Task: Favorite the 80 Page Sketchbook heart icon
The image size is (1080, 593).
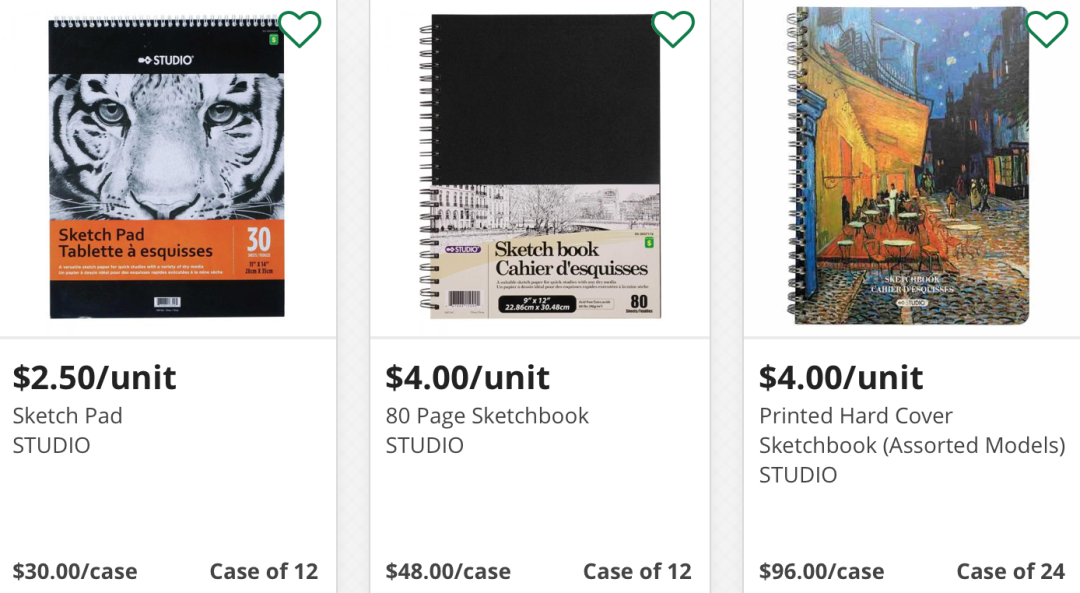Action: (673, 29)
